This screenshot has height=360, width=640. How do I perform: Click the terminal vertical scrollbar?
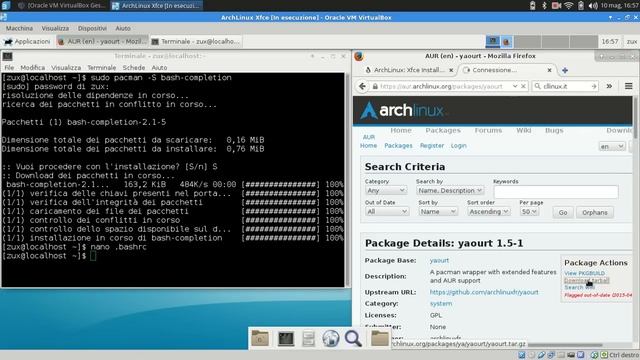pos(348,180)
